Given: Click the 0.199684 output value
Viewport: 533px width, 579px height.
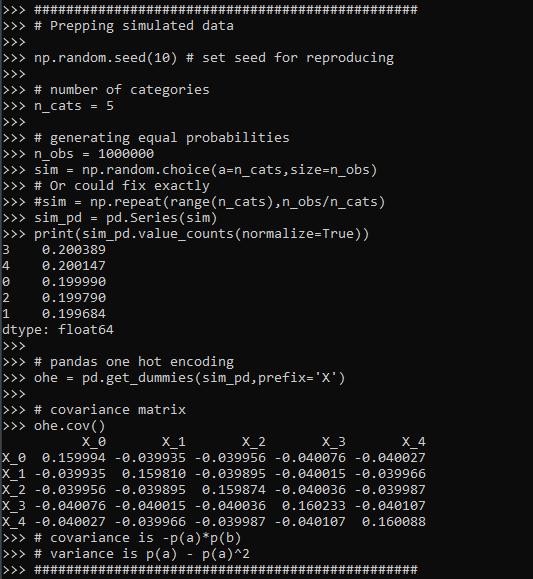Looking at the screenshot, I should pos(74,314).
